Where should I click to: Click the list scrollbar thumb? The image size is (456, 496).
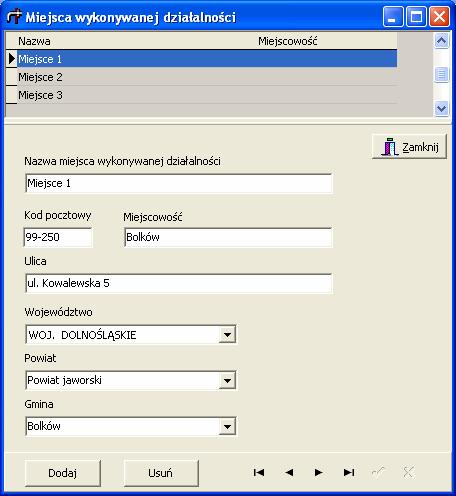(x=441, y=74)
